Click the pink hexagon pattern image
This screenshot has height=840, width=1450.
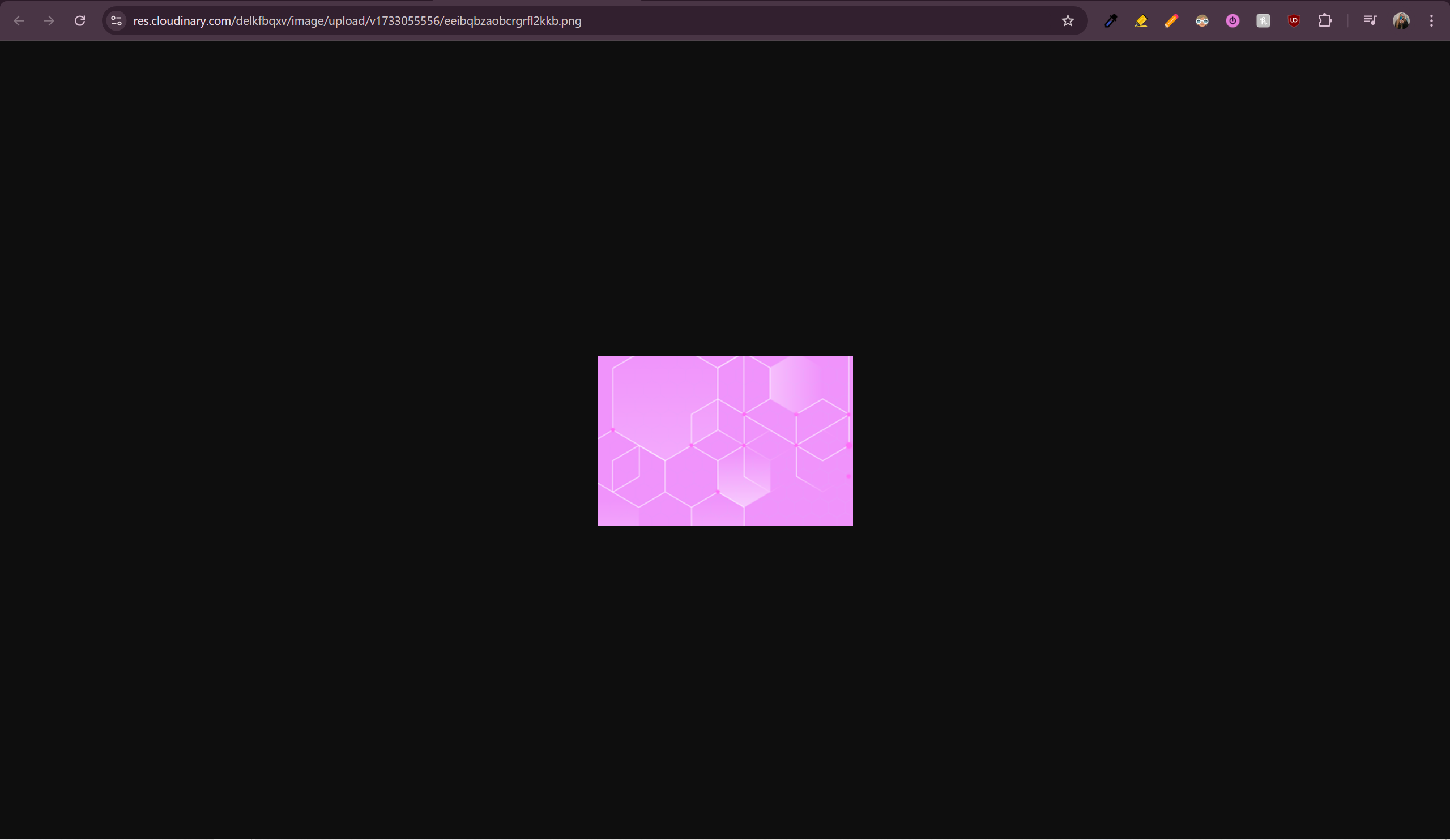(x=726, y=441)
